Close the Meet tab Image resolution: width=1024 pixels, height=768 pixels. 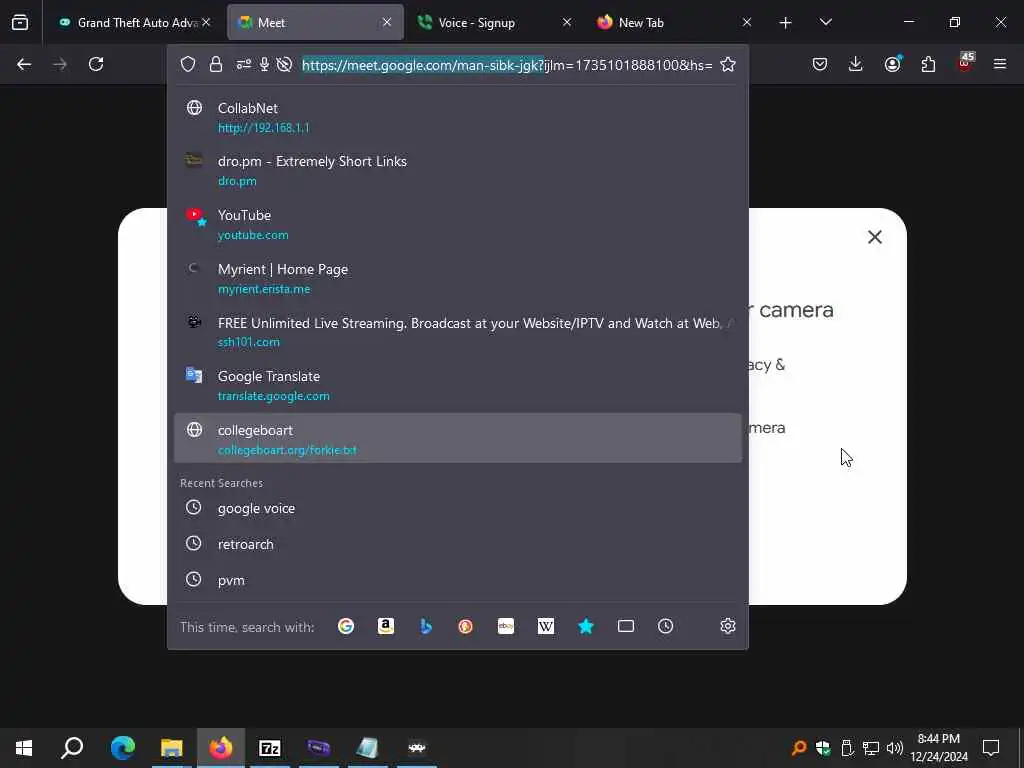[387, 22]
